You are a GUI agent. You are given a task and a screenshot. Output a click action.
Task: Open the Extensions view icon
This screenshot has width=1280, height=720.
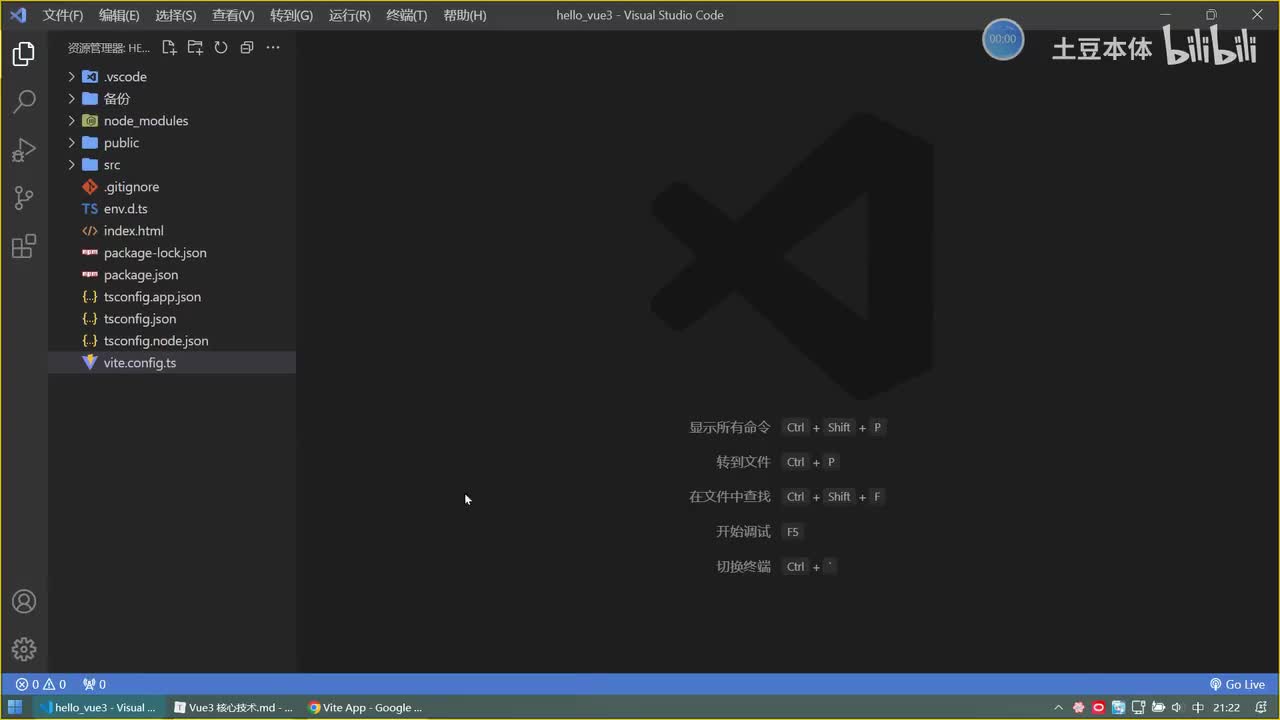click(x=24, y=246)
